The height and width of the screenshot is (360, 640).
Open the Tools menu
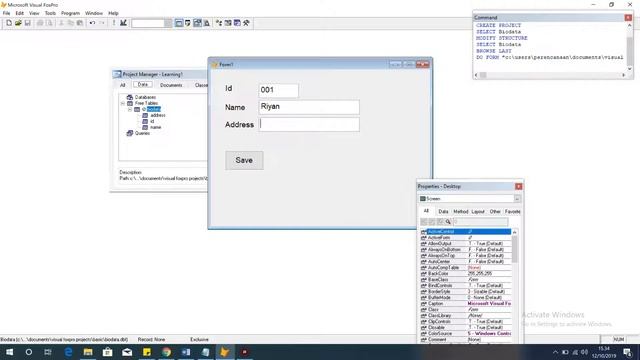pyautogui.click(x=50, y=13)
